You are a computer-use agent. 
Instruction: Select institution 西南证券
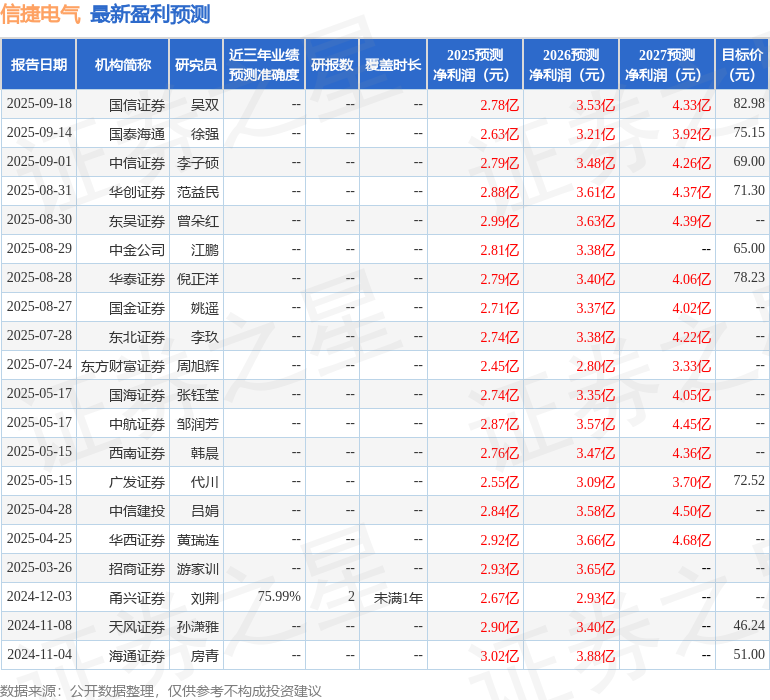[x=137, y=453]
